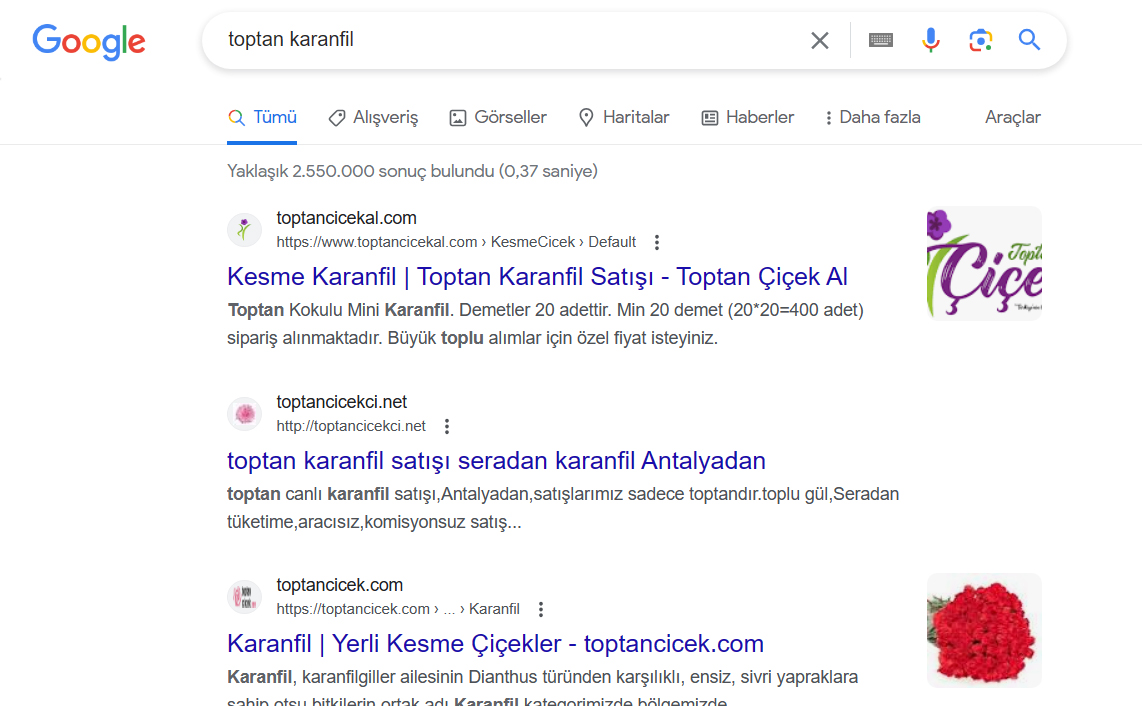1142x706 pixels.
Task: Click the toptancicek.com favicon
Action: 244,597
